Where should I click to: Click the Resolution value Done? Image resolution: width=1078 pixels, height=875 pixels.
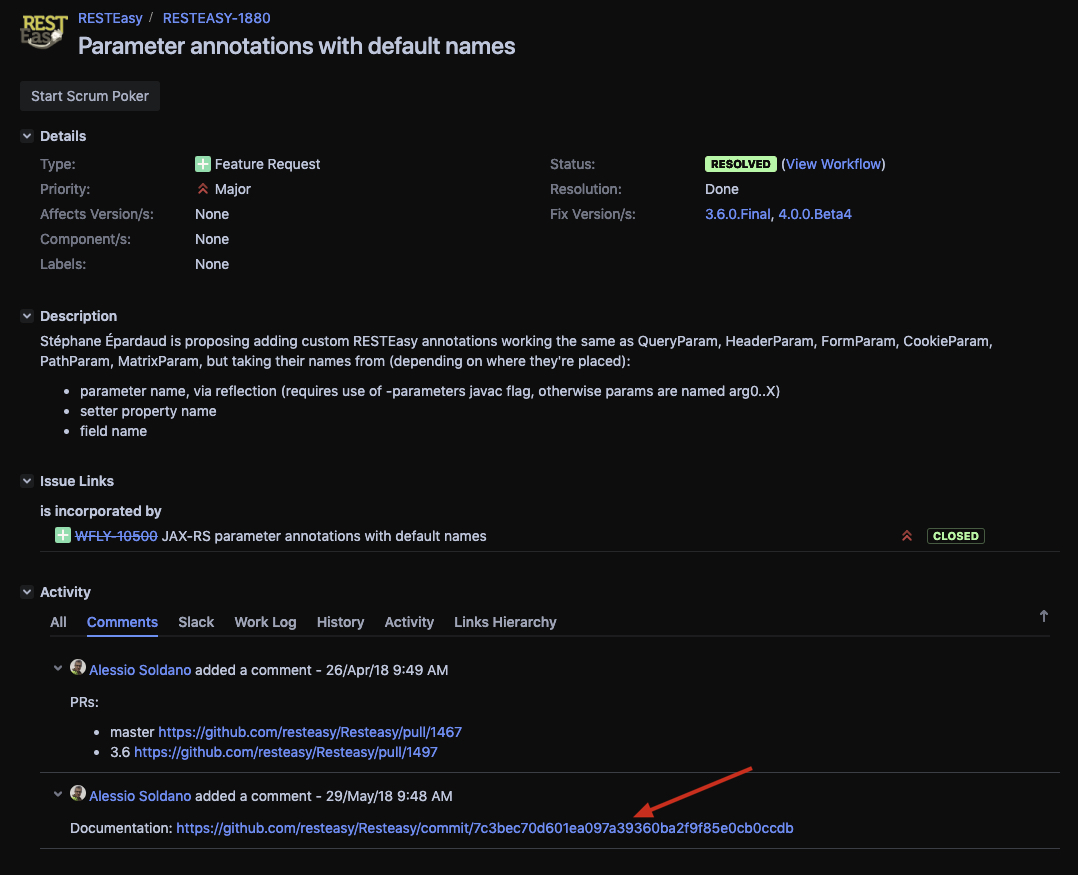tap(722, 189)
